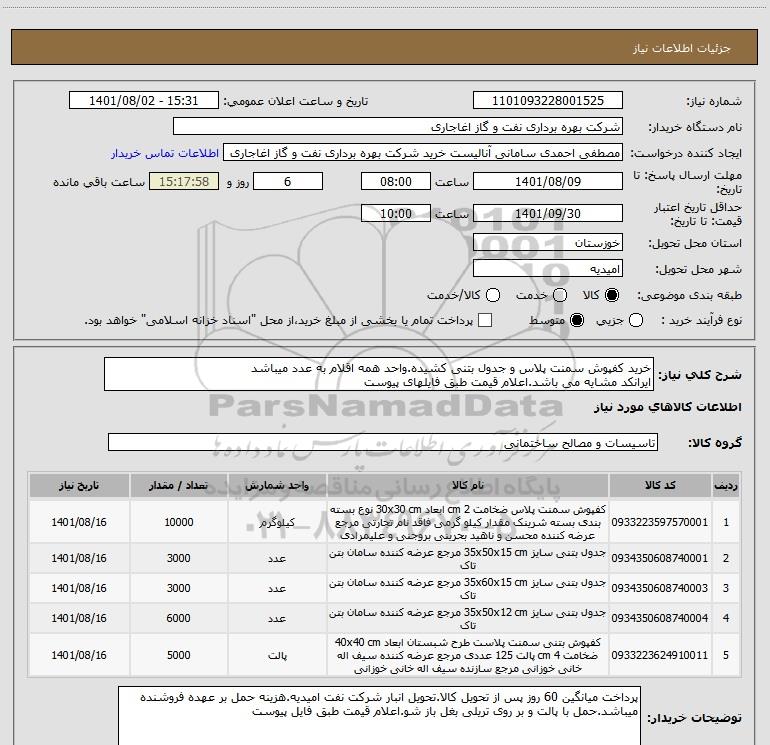Click the response deadline date 1401/08/09

click(548, 181)
